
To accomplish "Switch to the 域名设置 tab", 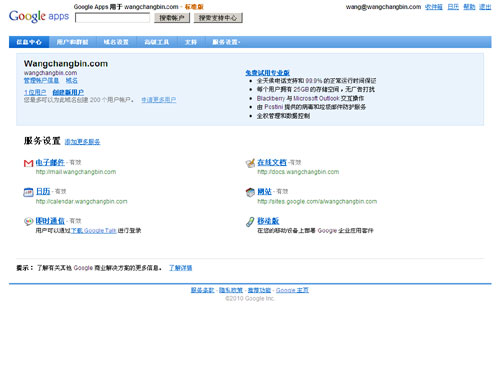I will [116, 42].
